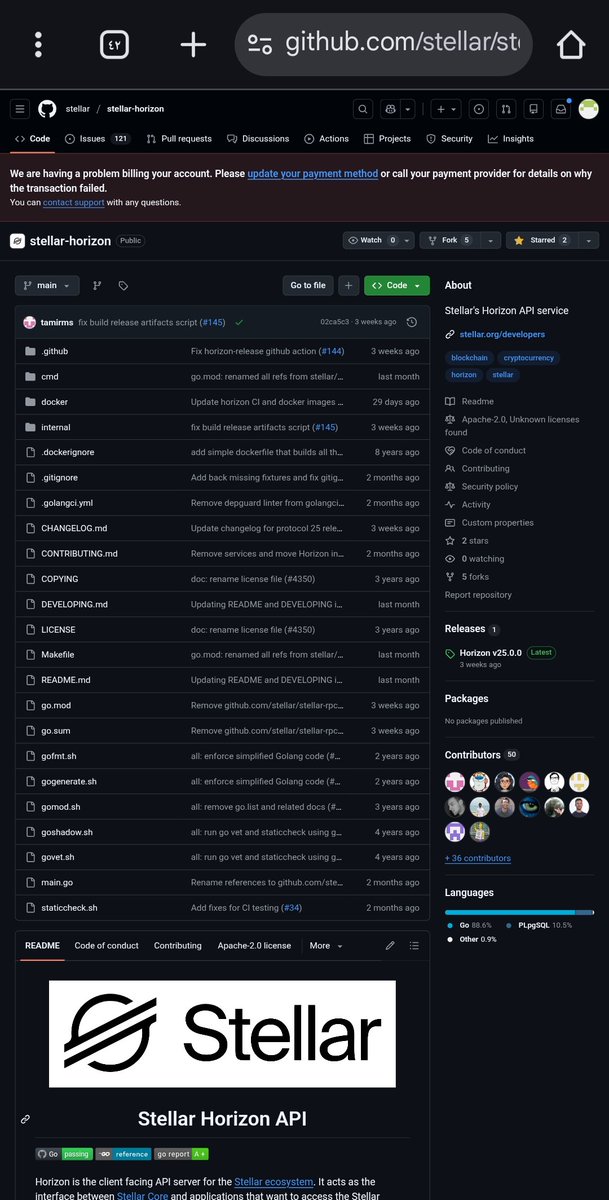
Task: Open the Security tab
Action: point(450,139)
